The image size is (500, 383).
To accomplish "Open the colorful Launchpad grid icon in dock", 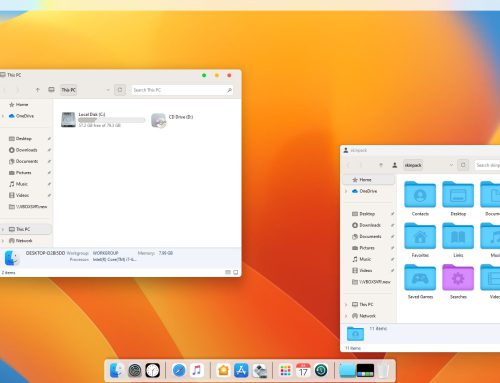I will [285, 370].
